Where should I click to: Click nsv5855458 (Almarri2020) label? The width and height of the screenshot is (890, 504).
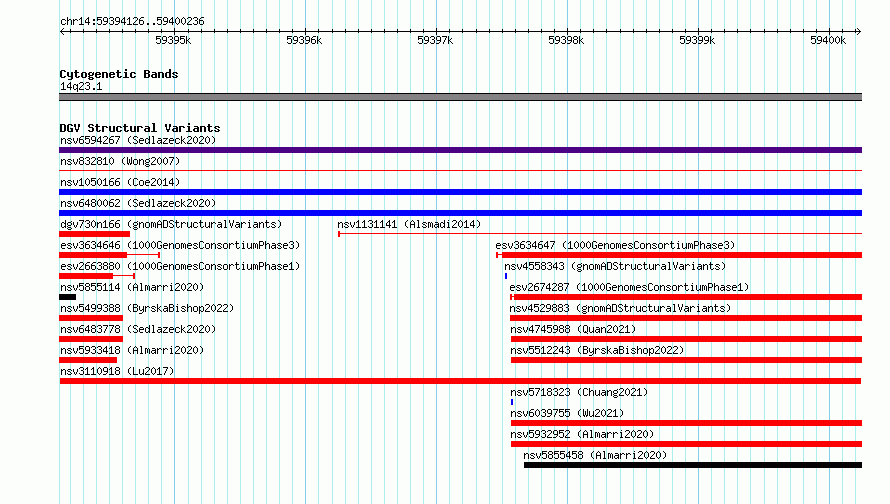tap(595, 455)
